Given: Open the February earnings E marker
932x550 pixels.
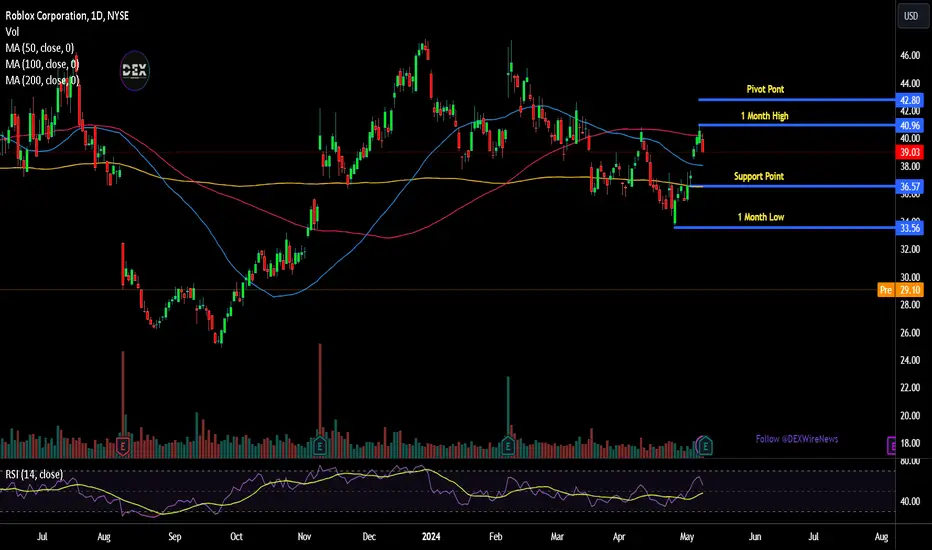Looking at the screenshot, I should pos(508,445).
